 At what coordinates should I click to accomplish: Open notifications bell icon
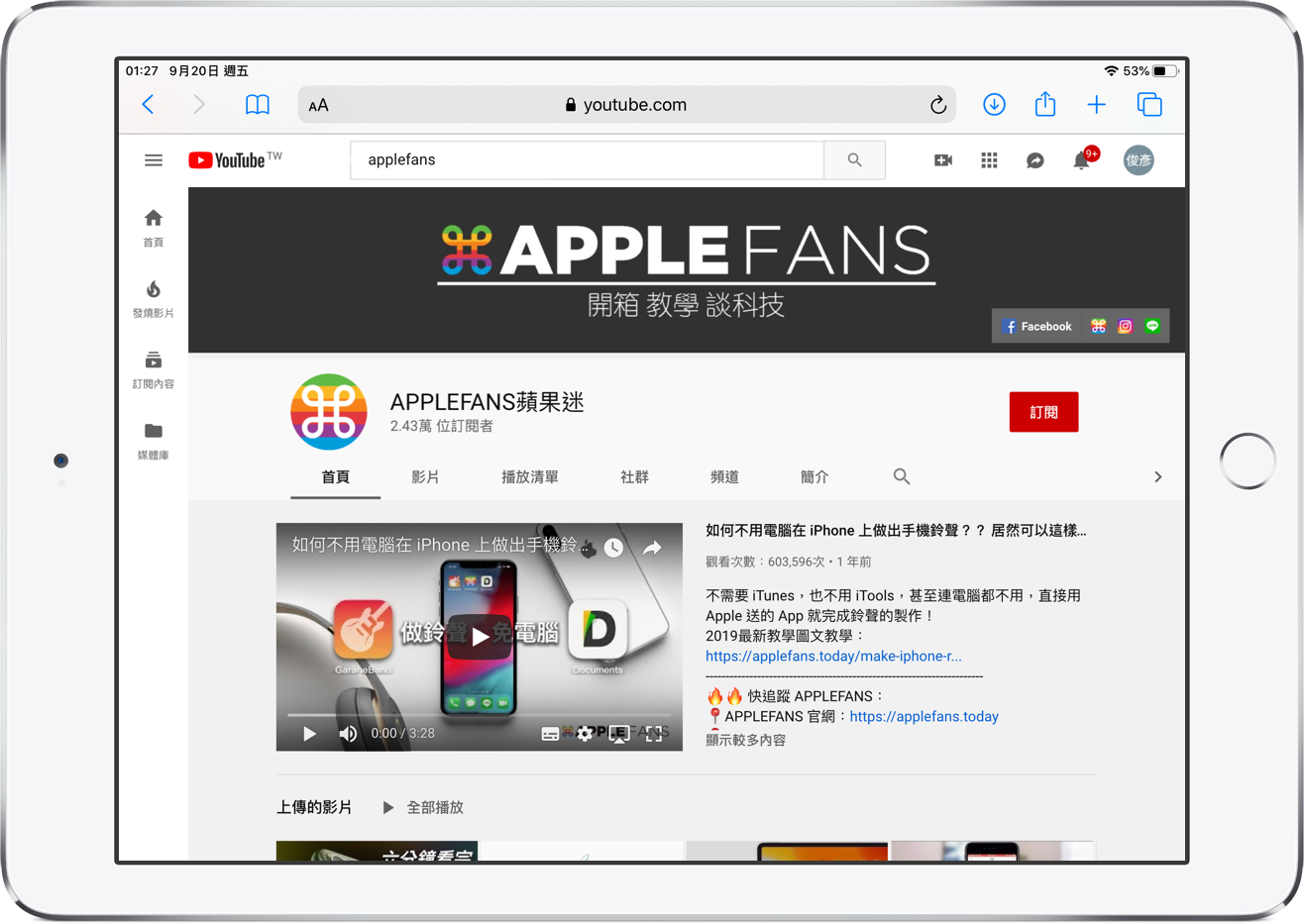coord(1082,160)
